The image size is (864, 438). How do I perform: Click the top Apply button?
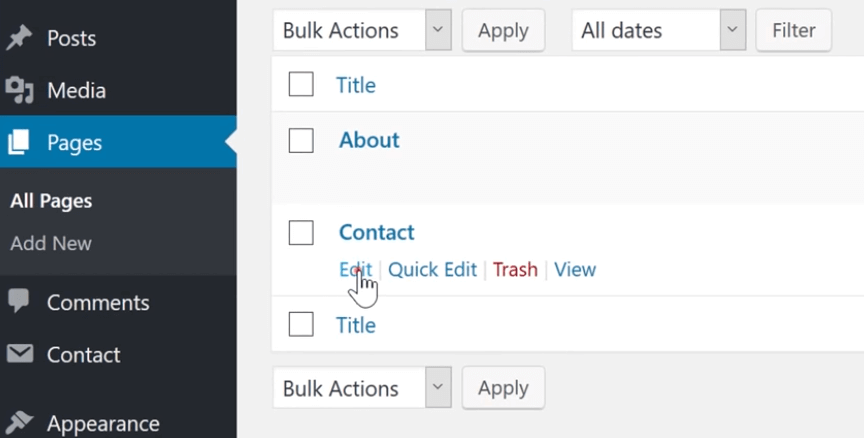click(x=503, y=30)
